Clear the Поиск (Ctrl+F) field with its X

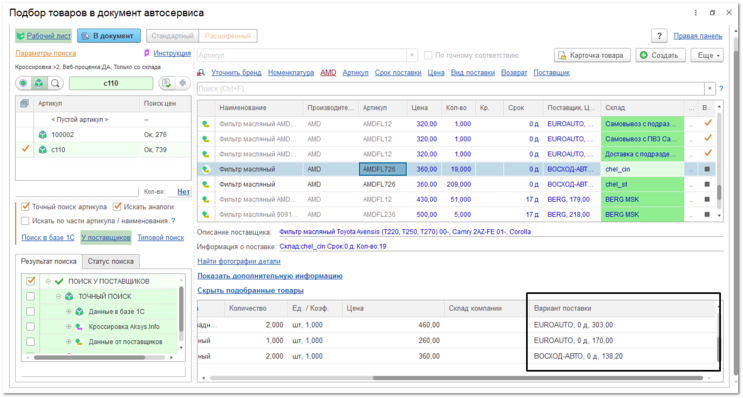tap(709, 89)
